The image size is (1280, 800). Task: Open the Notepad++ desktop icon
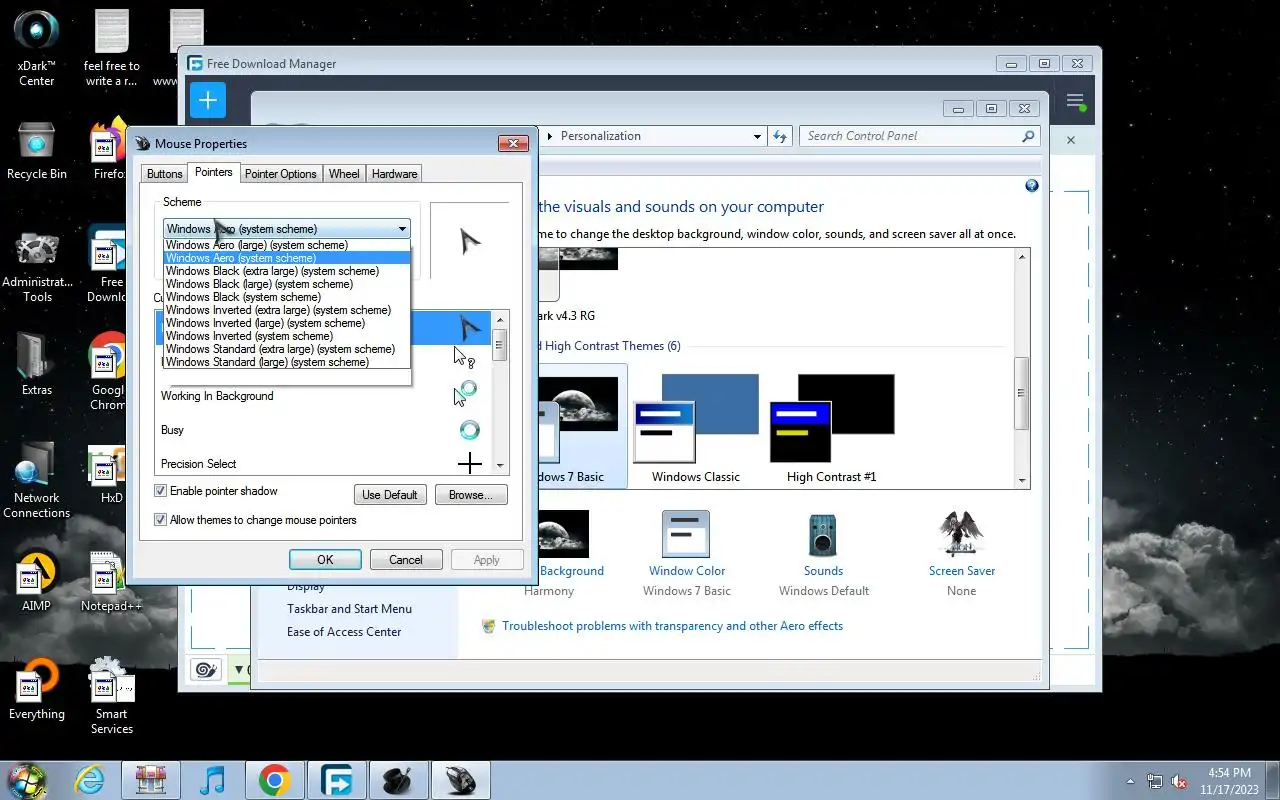point(111,581)
